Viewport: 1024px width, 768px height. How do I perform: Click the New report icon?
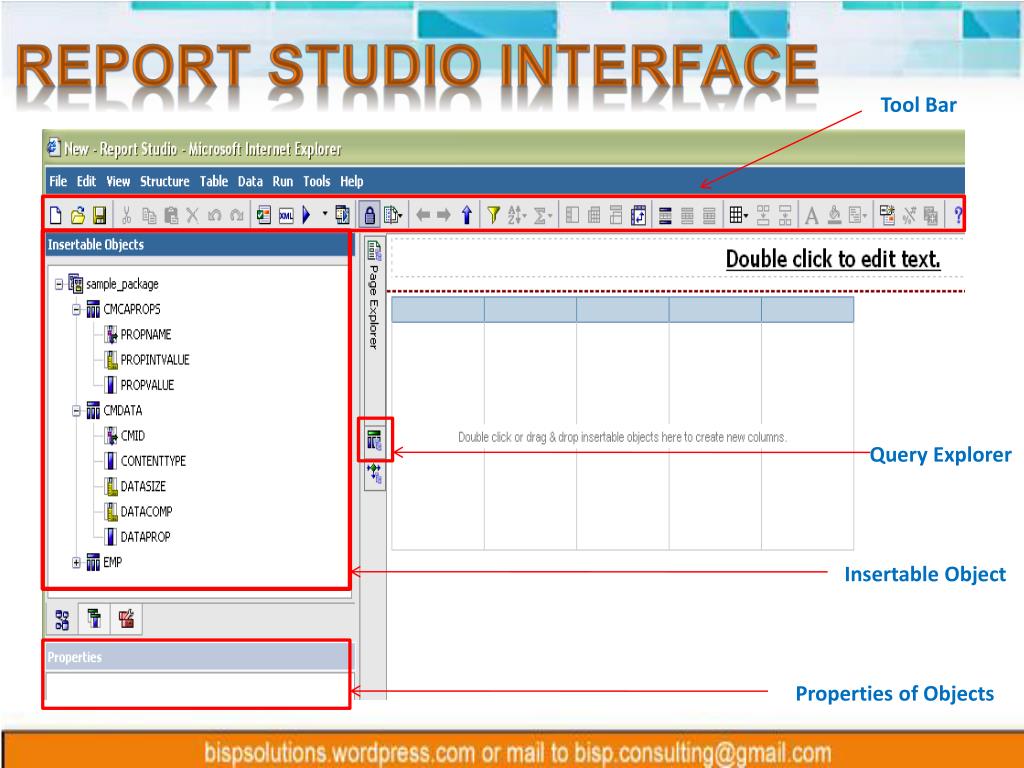point(56,214)
